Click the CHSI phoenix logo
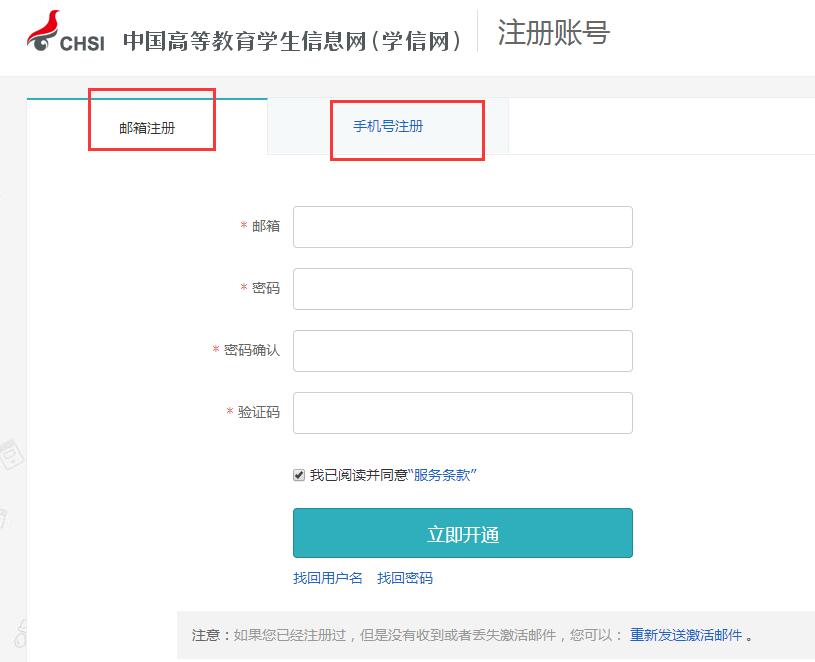The height and width of the screenshot is (662, 815). pos(45,30)
